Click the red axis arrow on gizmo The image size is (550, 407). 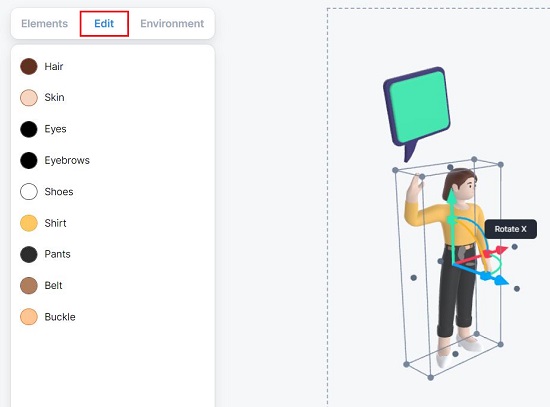[502, 250]
